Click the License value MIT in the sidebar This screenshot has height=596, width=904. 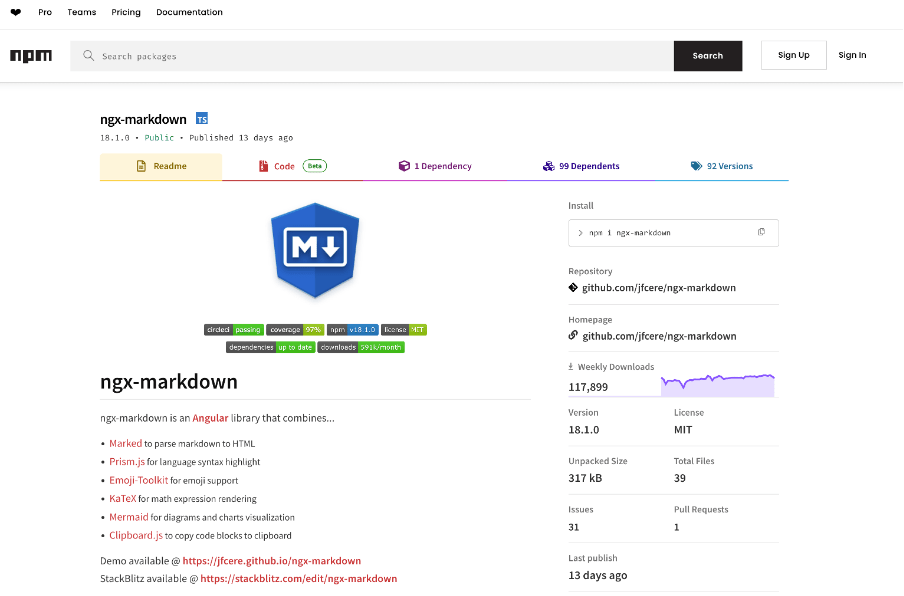tap(683, 429)
